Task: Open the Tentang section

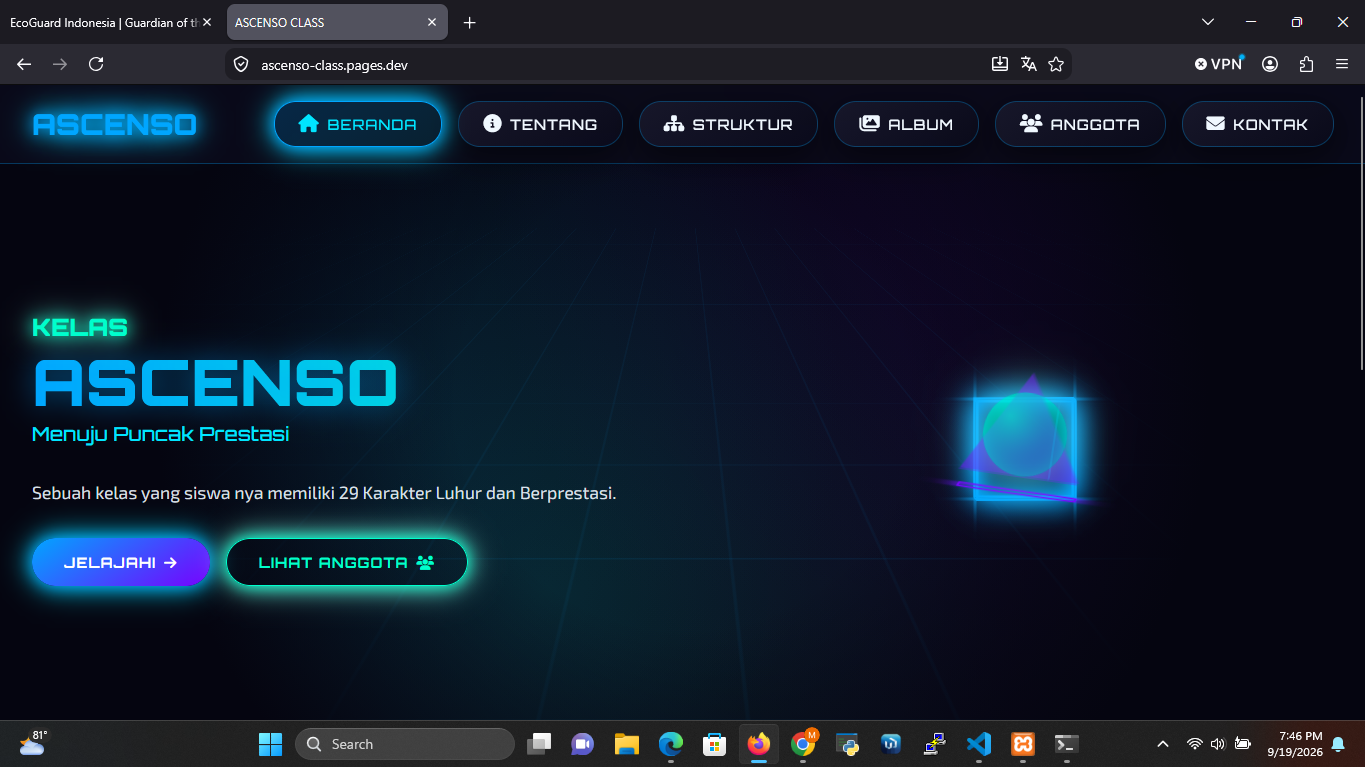Action: coord(540,124)
